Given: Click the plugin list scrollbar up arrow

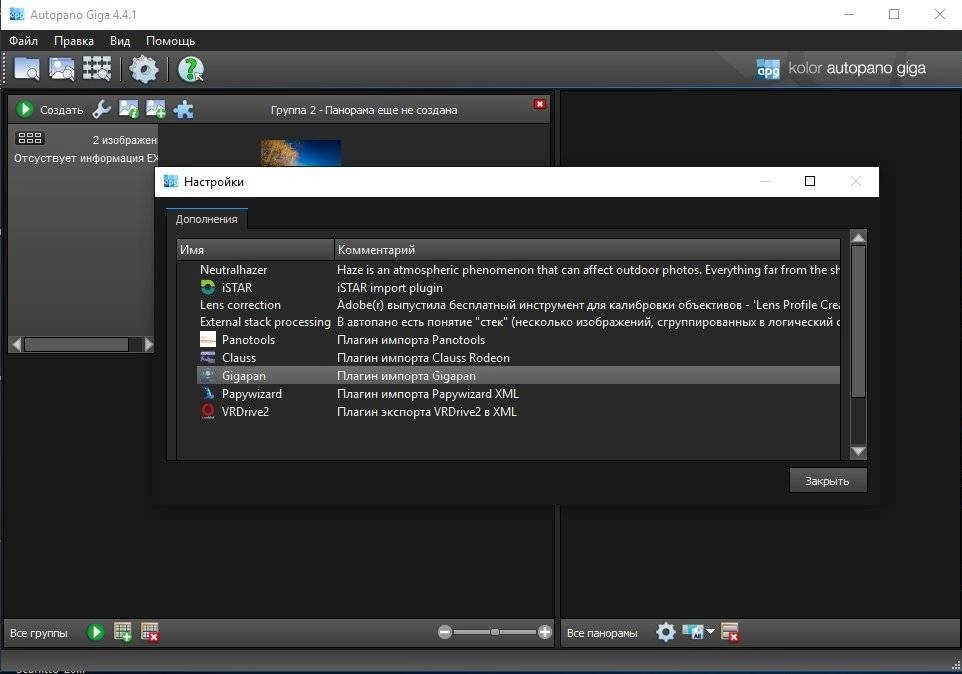Looking at the screenshot, I should (858, 238).
